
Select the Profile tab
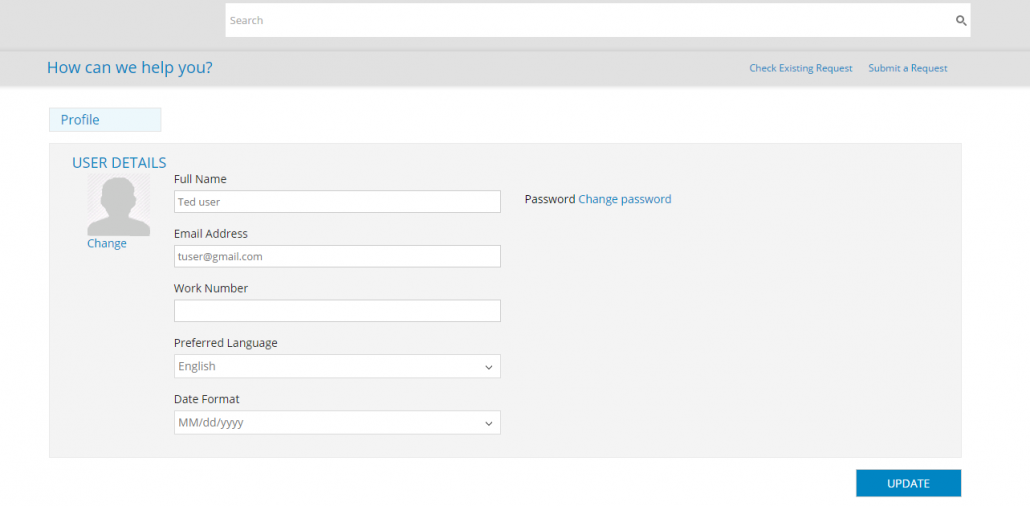point(105,120)
